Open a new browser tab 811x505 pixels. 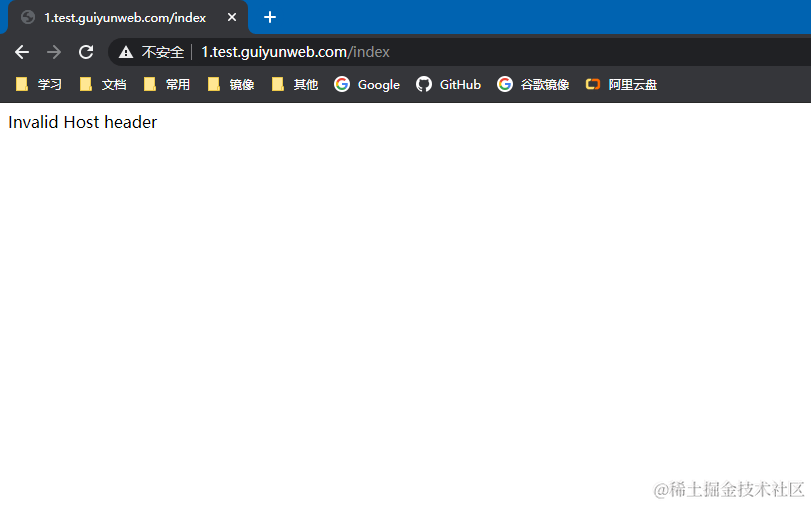pyautogui.click(x=269, y=18)
